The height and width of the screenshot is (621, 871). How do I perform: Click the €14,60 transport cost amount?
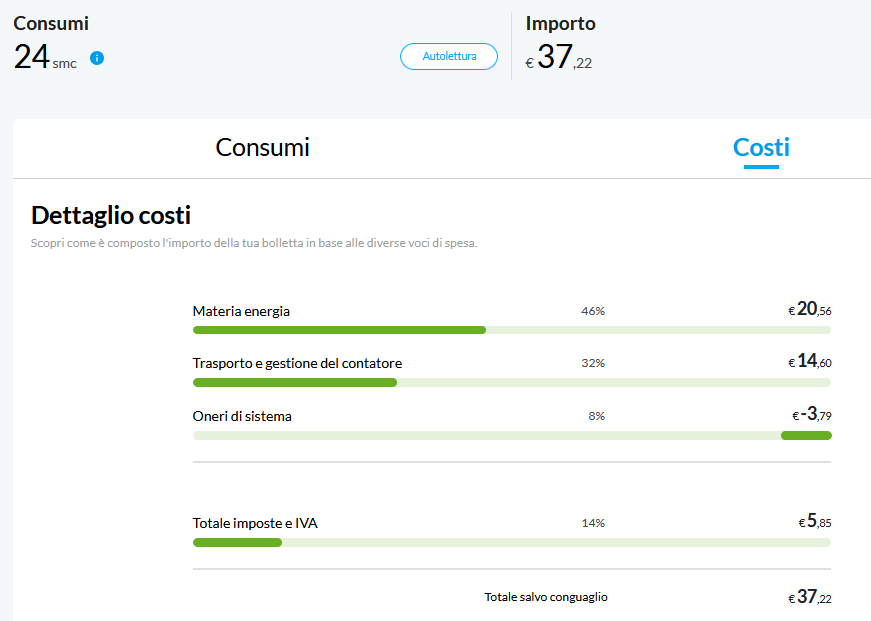tap(809, 362)
